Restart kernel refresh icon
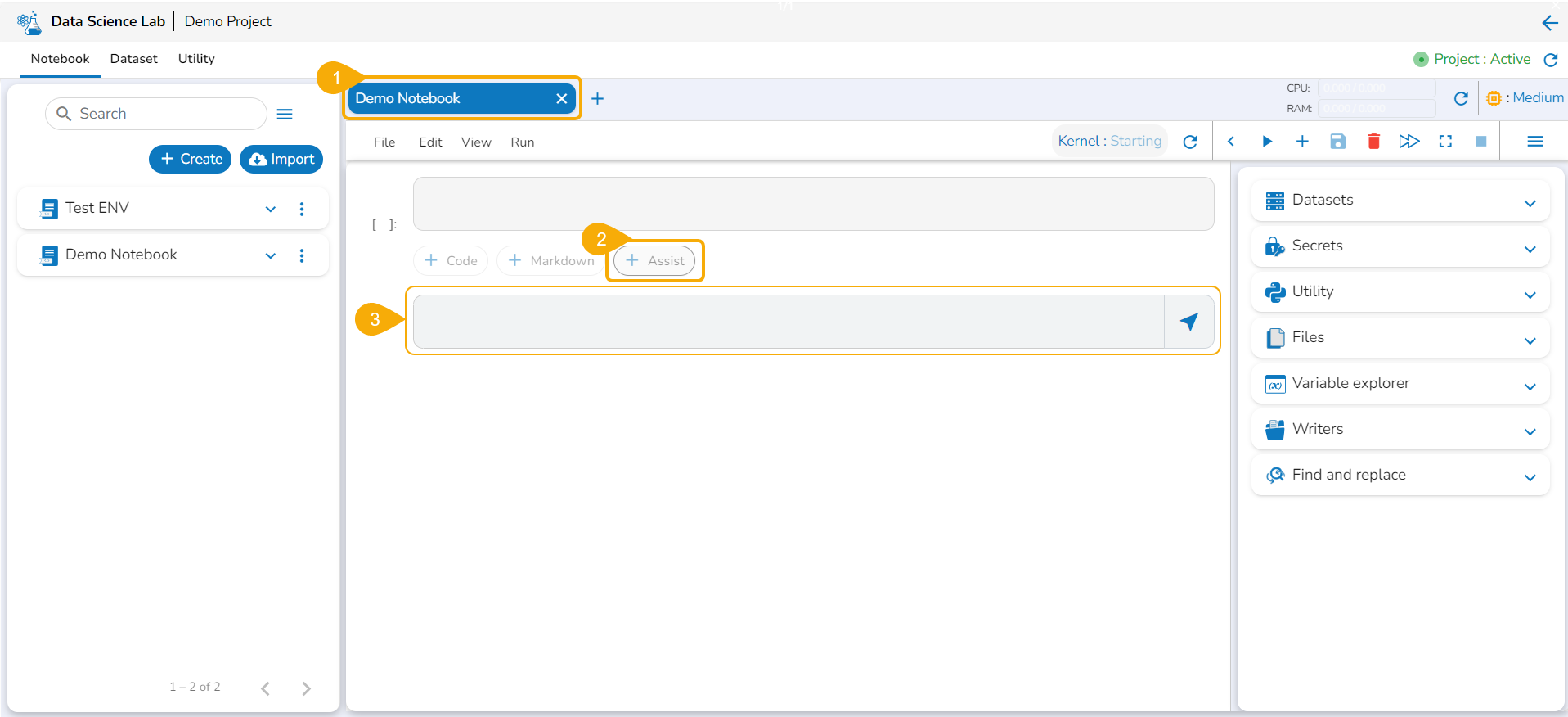 click(x=1190, y=142)
